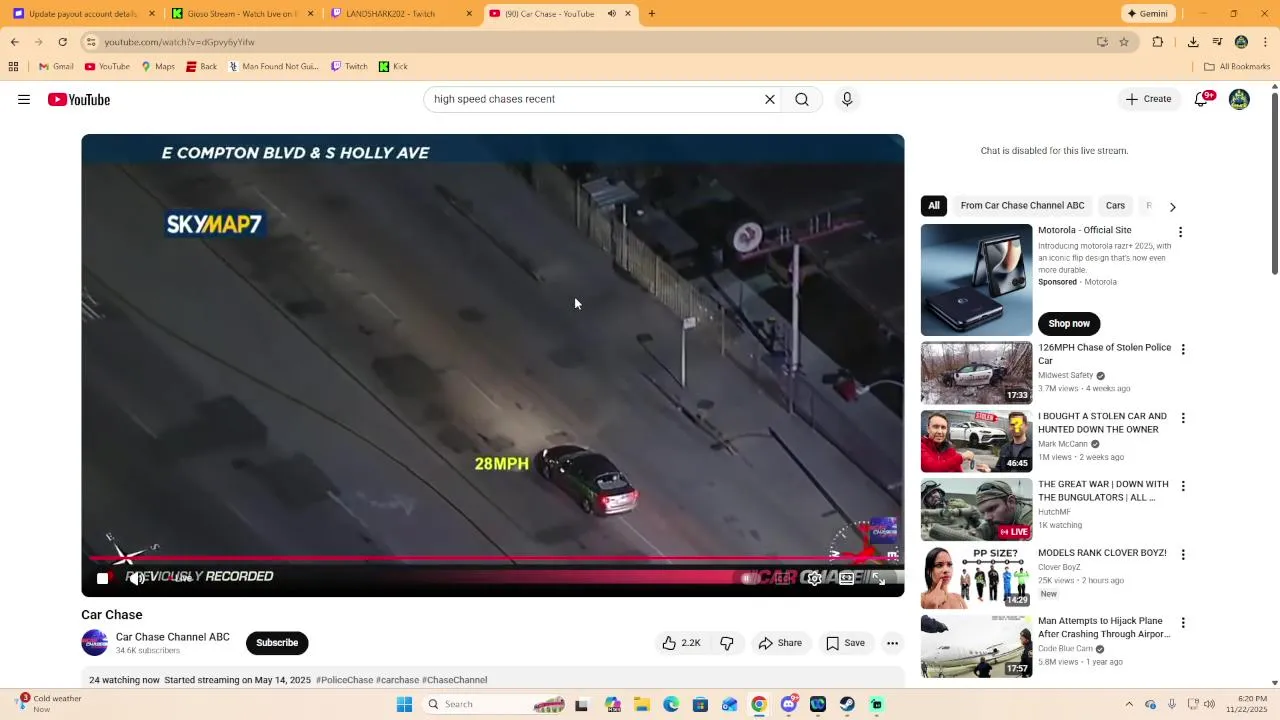Open options for 126MPH Chase video
Screen dimensions: 1280x720
tap(1183, 350)
